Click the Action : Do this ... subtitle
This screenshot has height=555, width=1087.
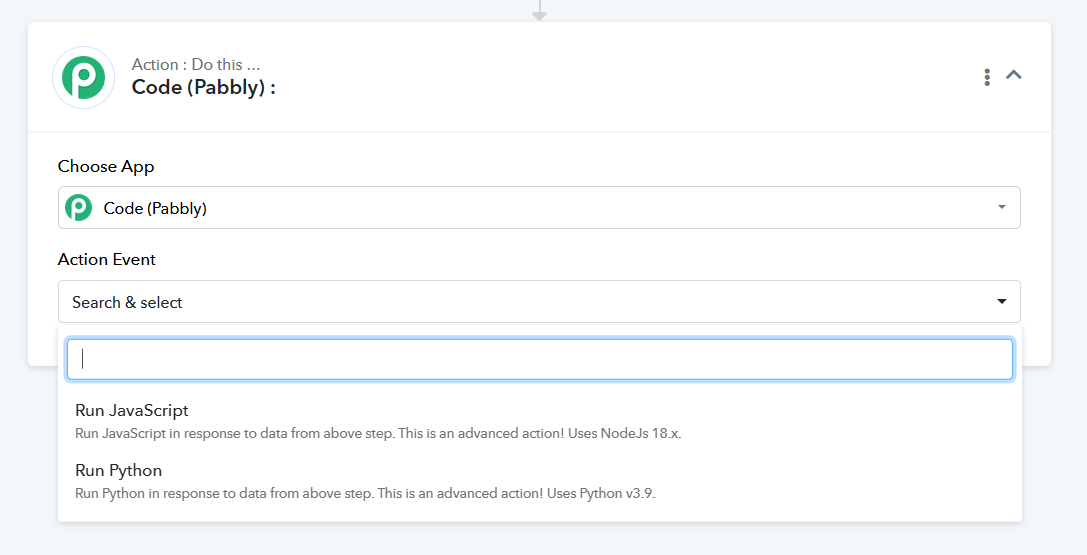click(x=196, y=64)
